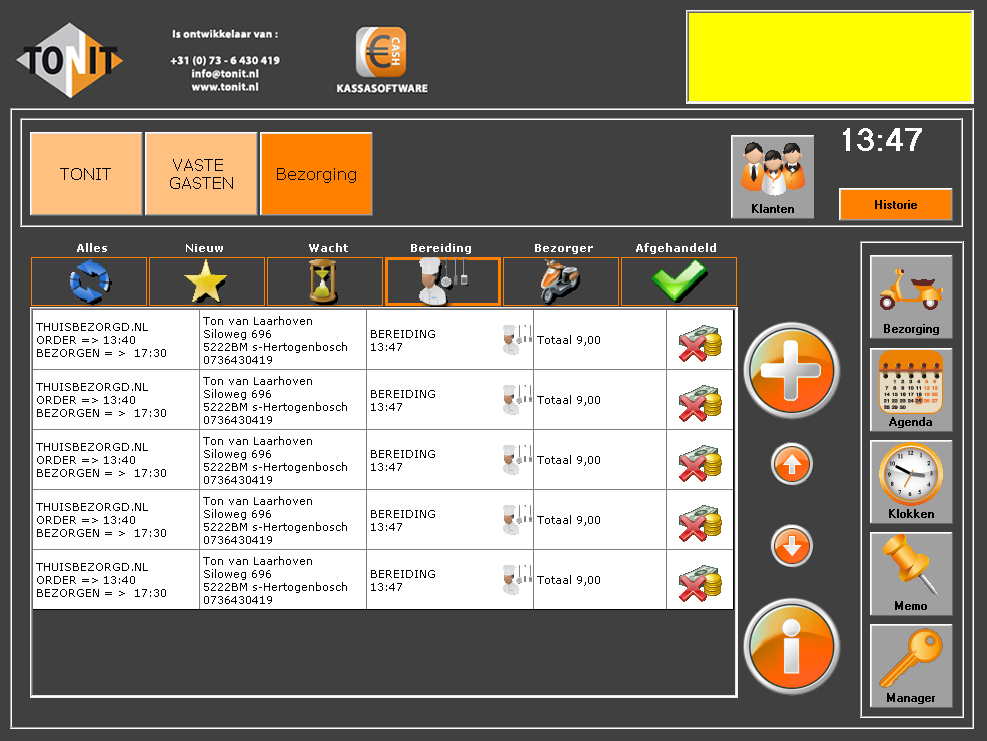The image size is (987, 741).
Task: Click the unpaid cash icon of first order
Action: pos(699,341)
